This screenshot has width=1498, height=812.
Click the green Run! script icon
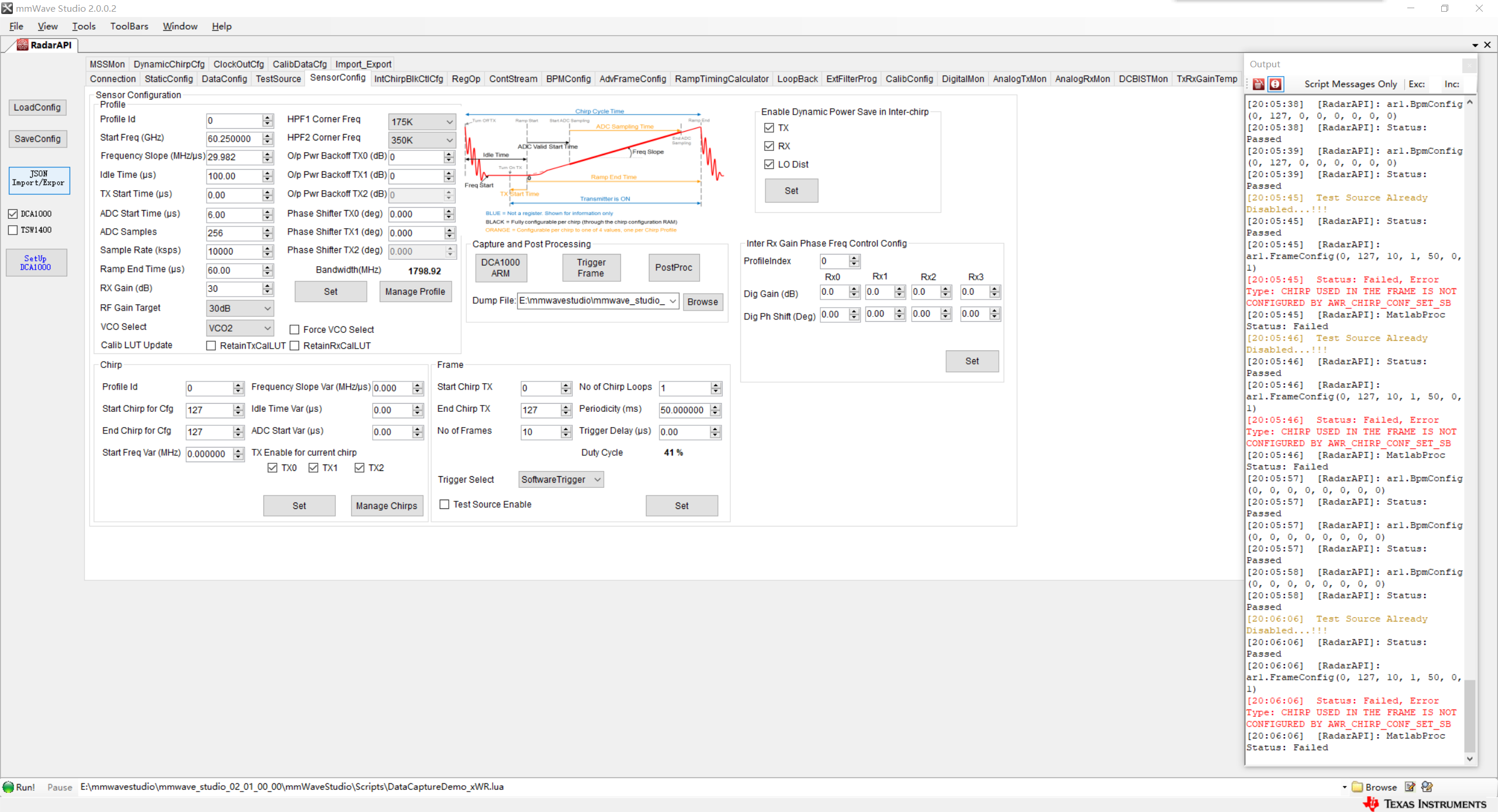pyautogui.click(x=8, y=787)
